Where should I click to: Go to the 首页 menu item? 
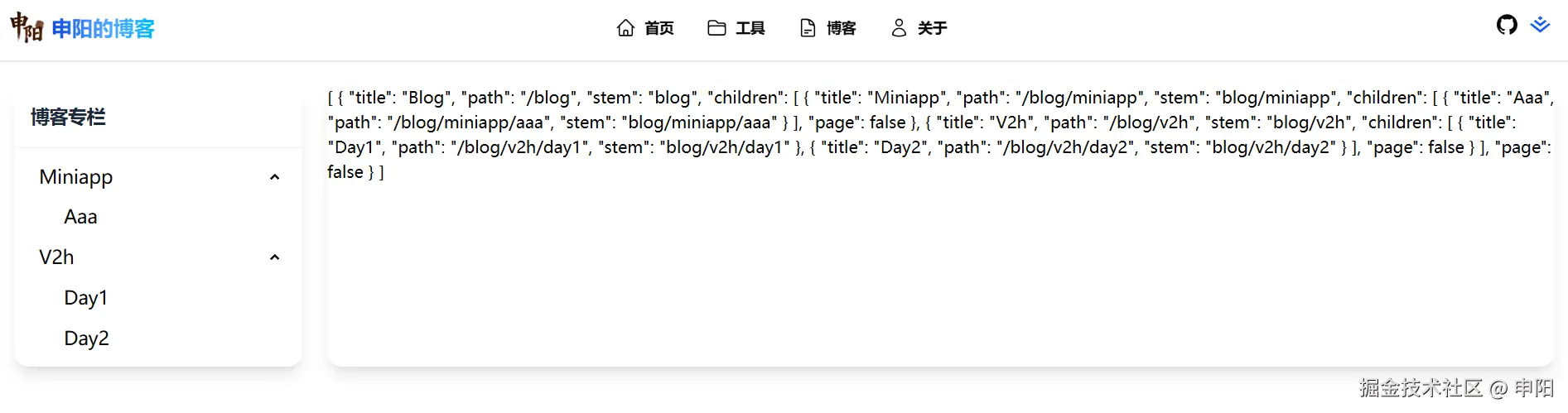point(659,28)
